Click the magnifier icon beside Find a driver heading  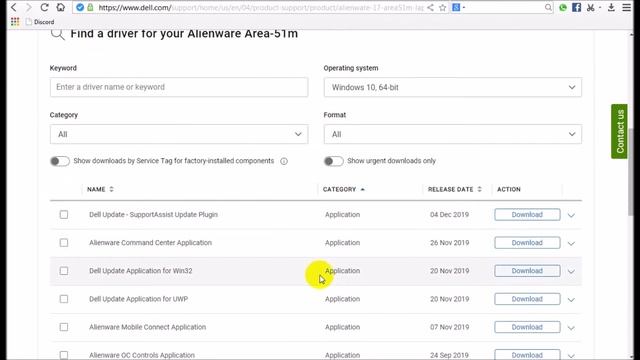coord(58,34)
